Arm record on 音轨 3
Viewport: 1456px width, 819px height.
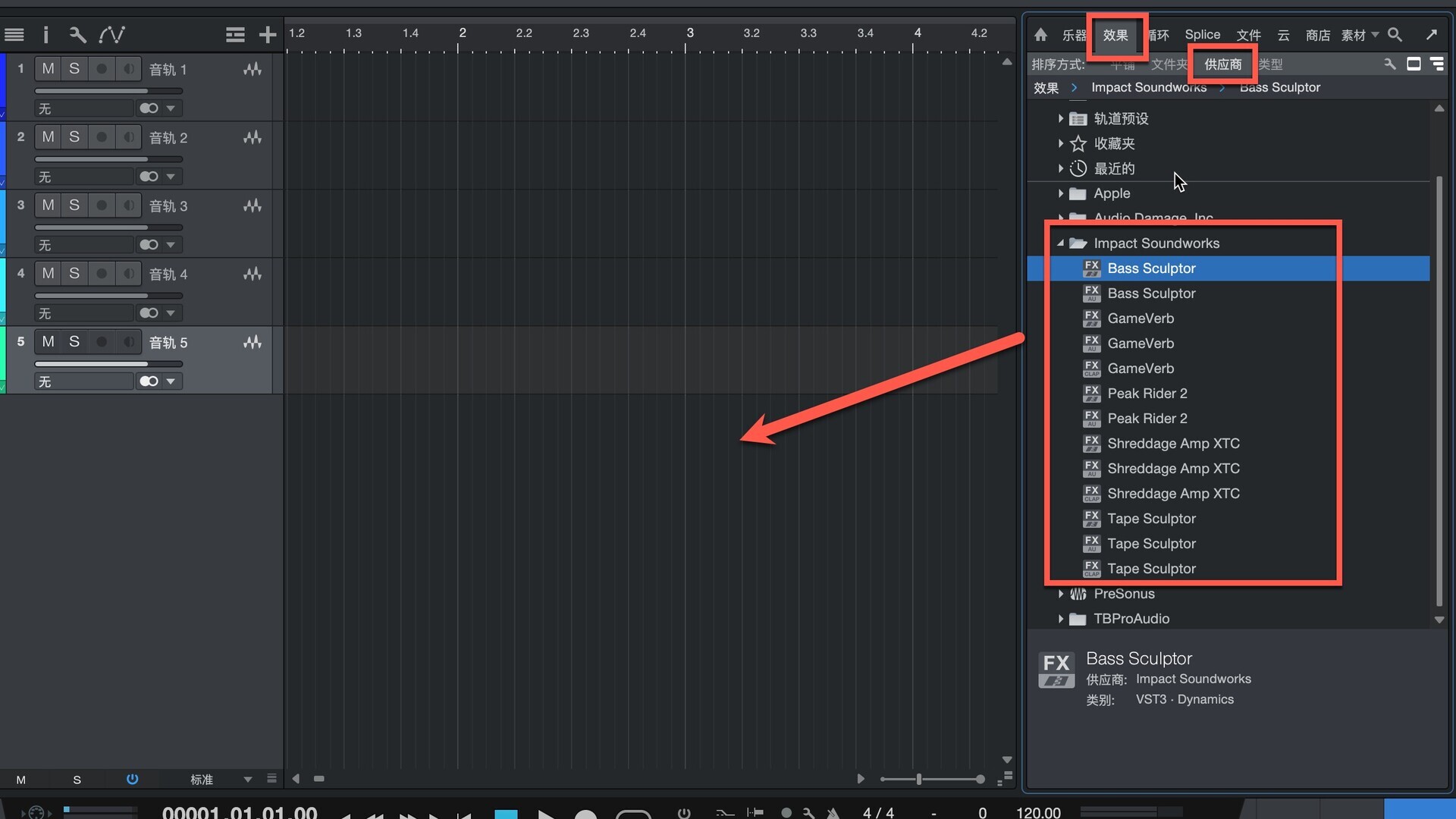coord(102,206)
